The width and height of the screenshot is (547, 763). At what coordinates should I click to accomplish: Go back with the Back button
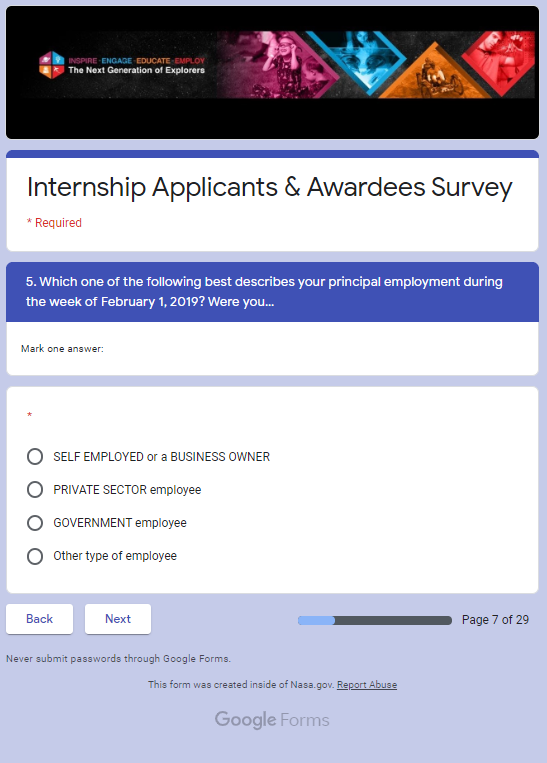point(39,619)
